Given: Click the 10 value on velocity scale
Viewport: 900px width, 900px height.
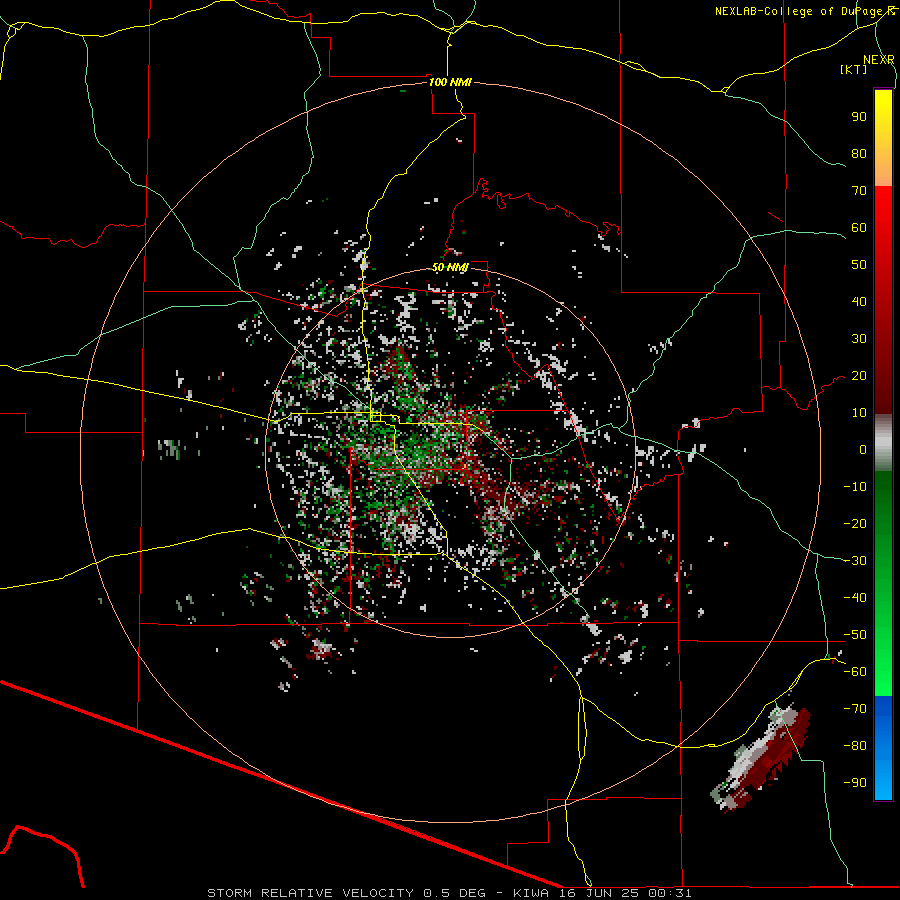Looking at the screenshot, I should 859,413.
